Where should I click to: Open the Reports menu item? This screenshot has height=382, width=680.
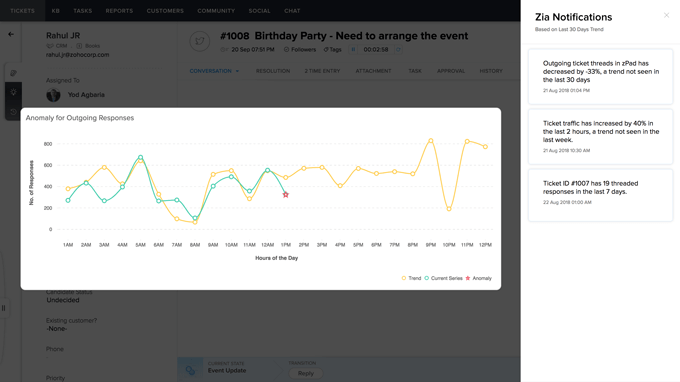click(119, 11)
